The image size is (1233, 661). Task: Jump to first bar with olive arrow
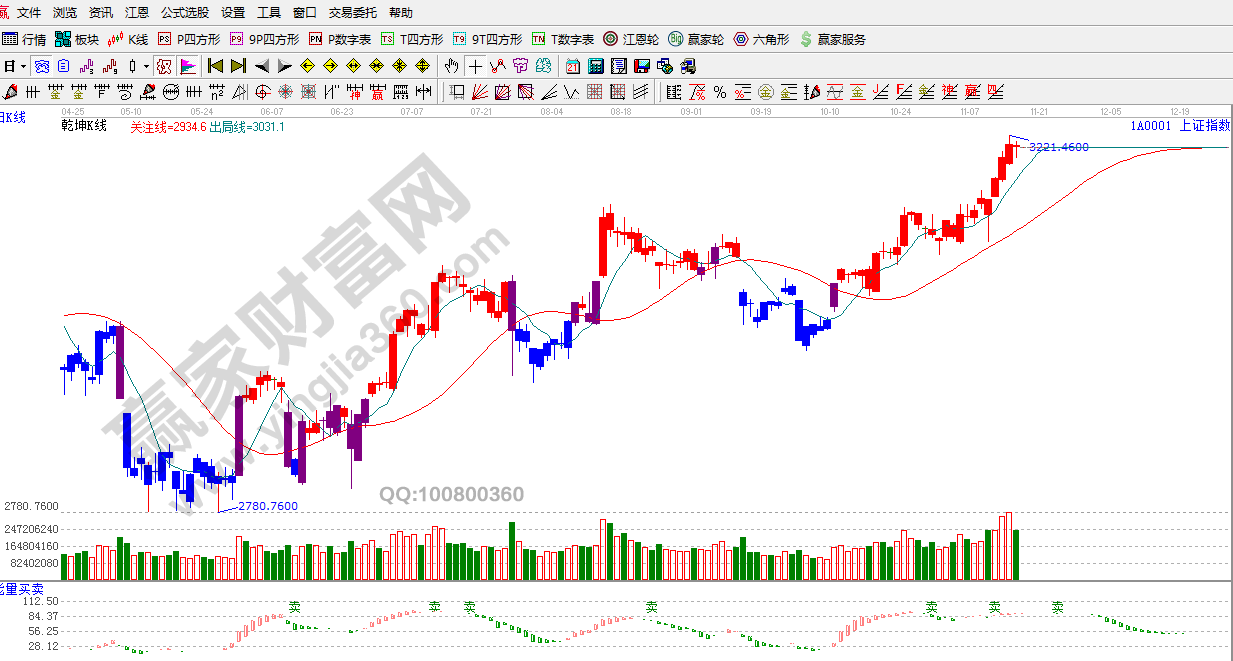pyautogui.click(x=215, y=66)
